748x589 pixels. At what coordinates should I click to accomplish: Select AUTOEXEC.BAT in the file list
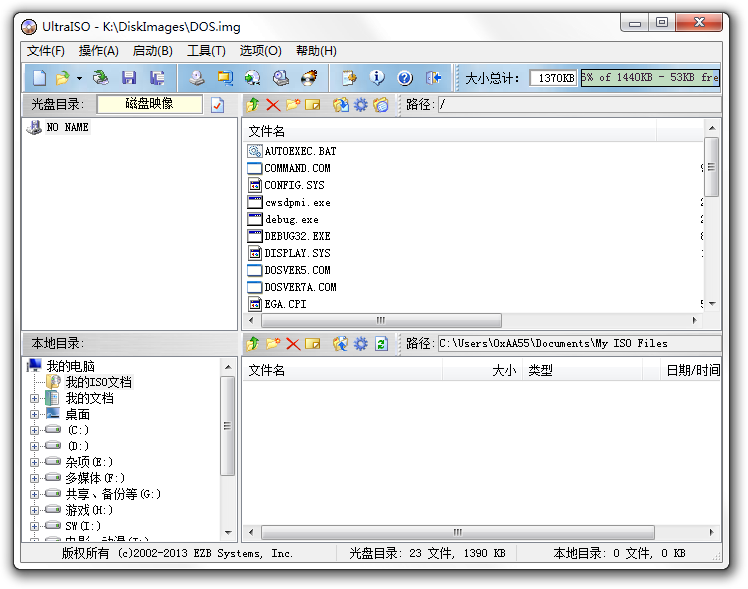pyautogui.click(x=300, y=151)
